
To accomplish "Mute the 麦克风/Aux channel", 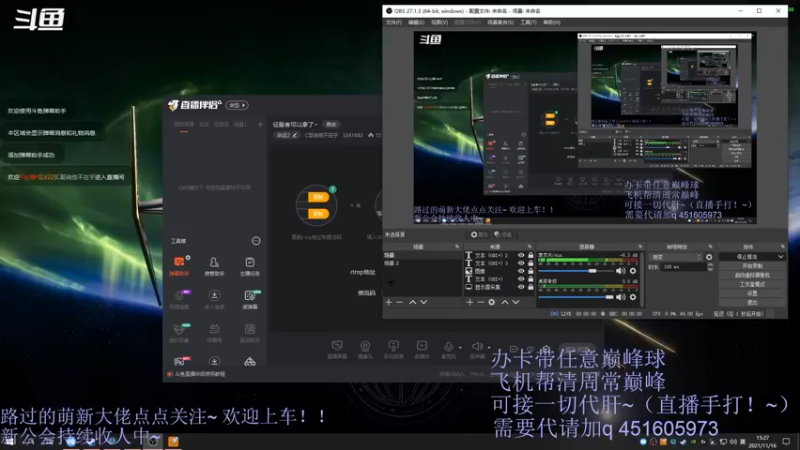I will pyautogui.click(x=620, y=271).
